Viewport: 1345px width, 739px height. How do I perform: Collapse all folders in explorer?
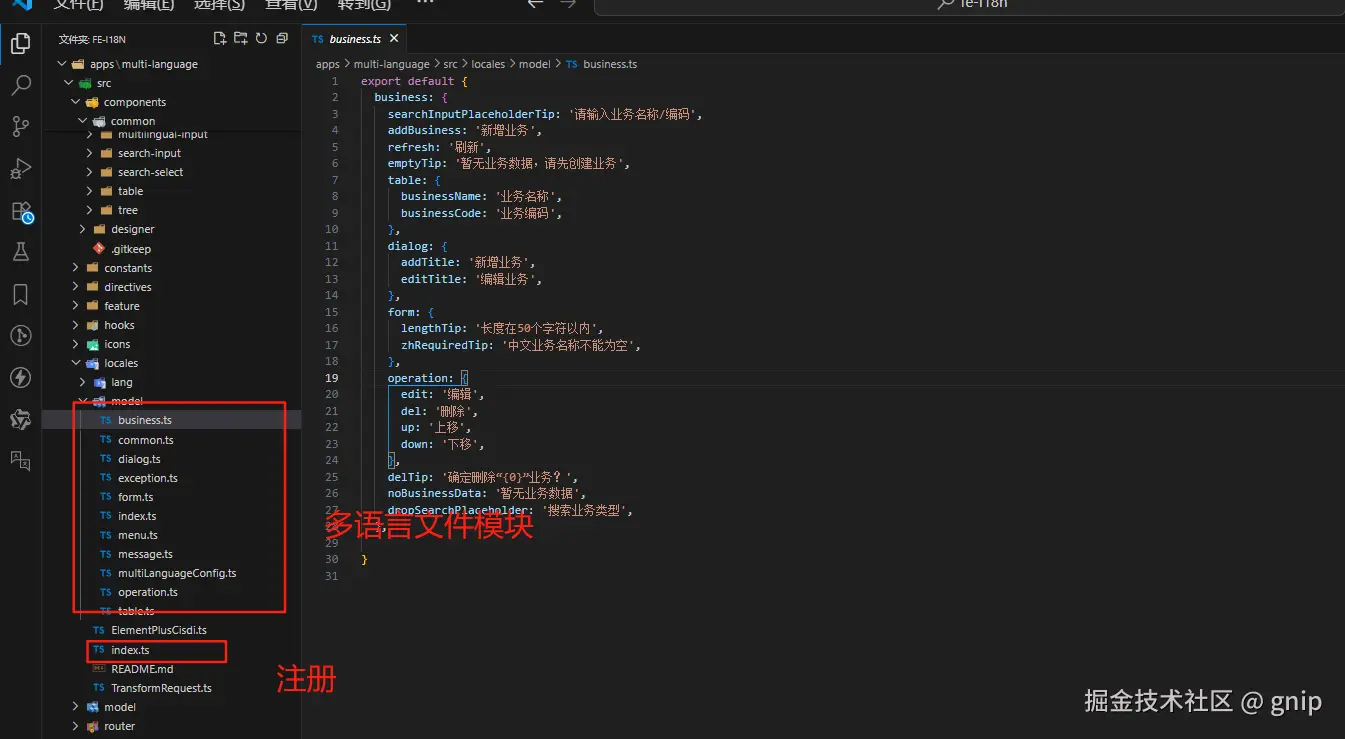(x=282, y=39)
